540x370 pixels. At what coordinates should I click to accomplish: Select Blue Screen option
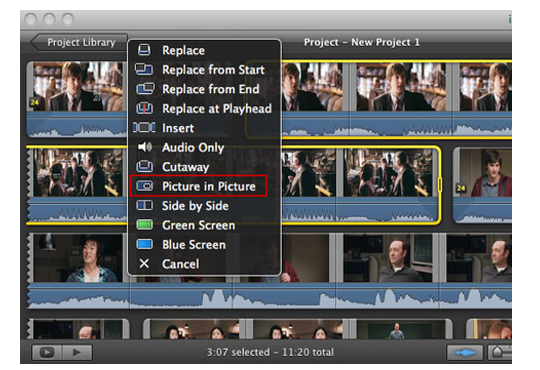pos(205,245)
